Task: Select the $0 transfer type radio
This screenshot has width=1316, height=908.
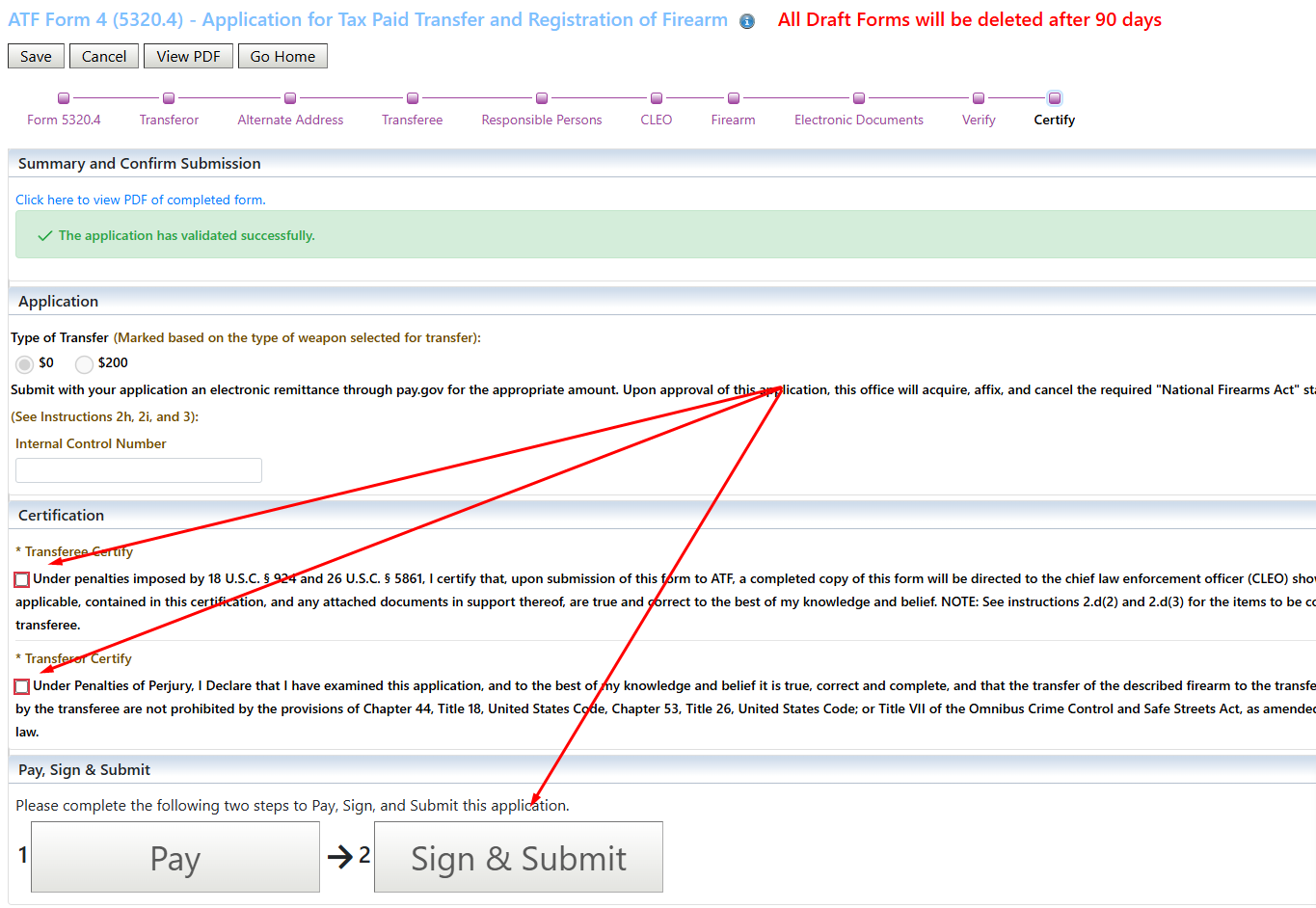Action: (25, 364)
